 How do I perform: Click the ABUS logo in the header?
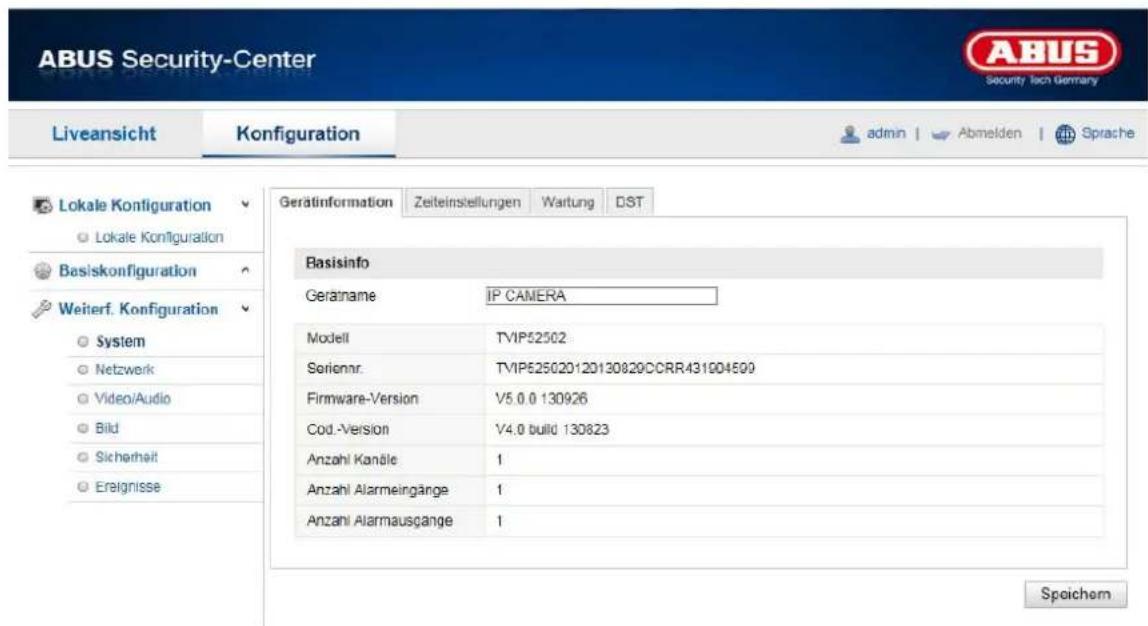tap(1042, 59)
